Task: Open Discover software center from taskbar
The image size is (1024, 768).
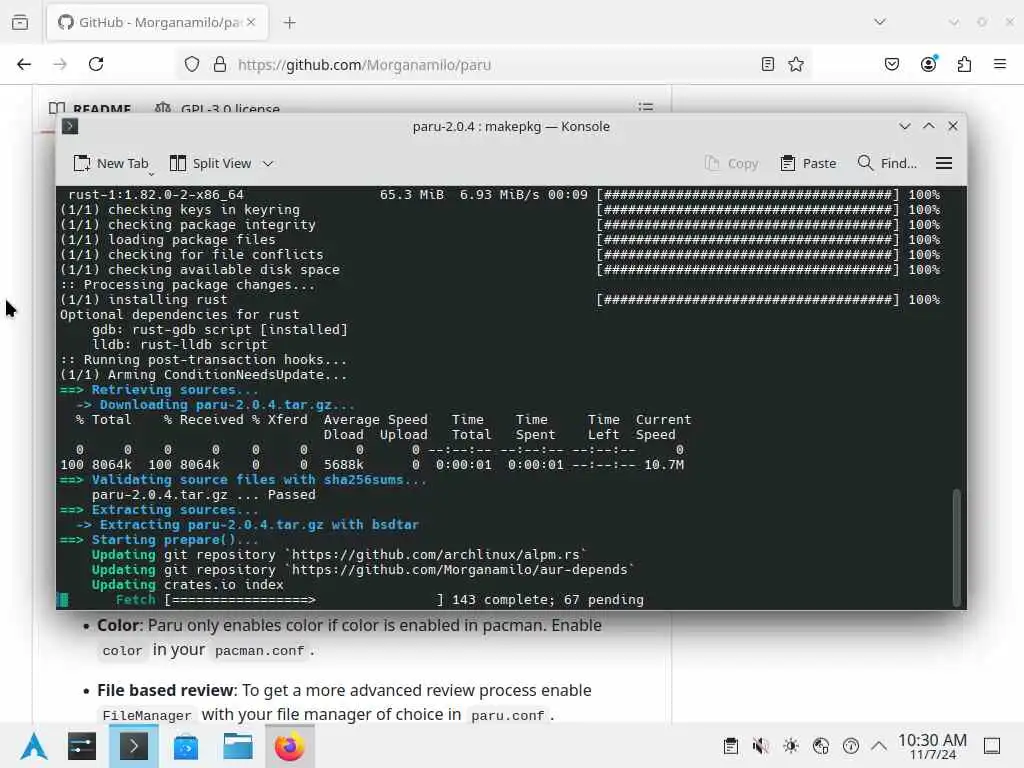Action: (186, 746)
